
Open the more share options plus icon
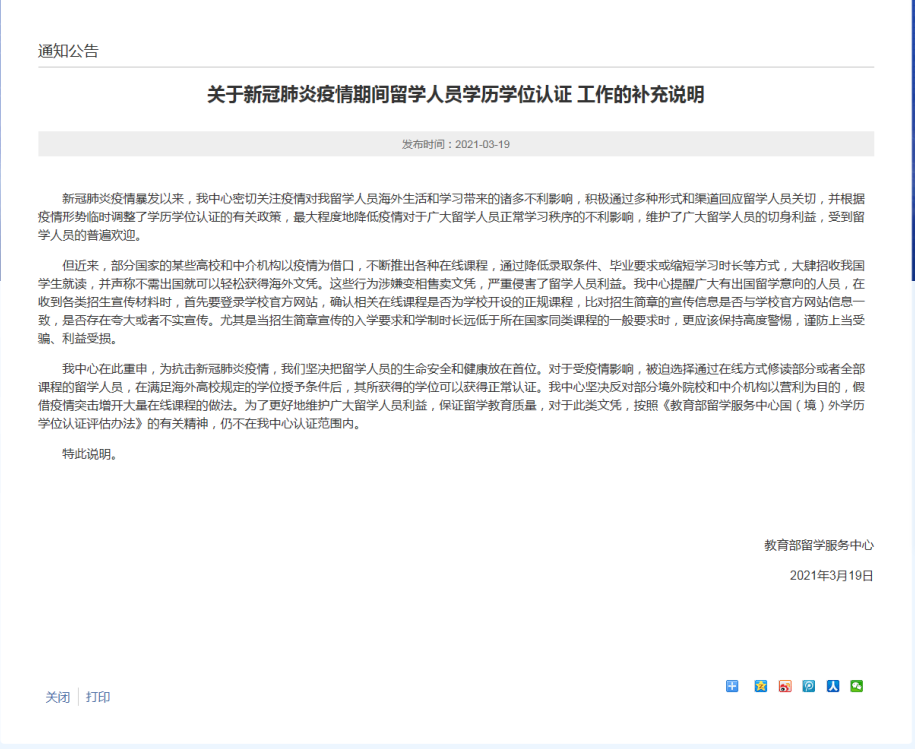click(732, 686)
